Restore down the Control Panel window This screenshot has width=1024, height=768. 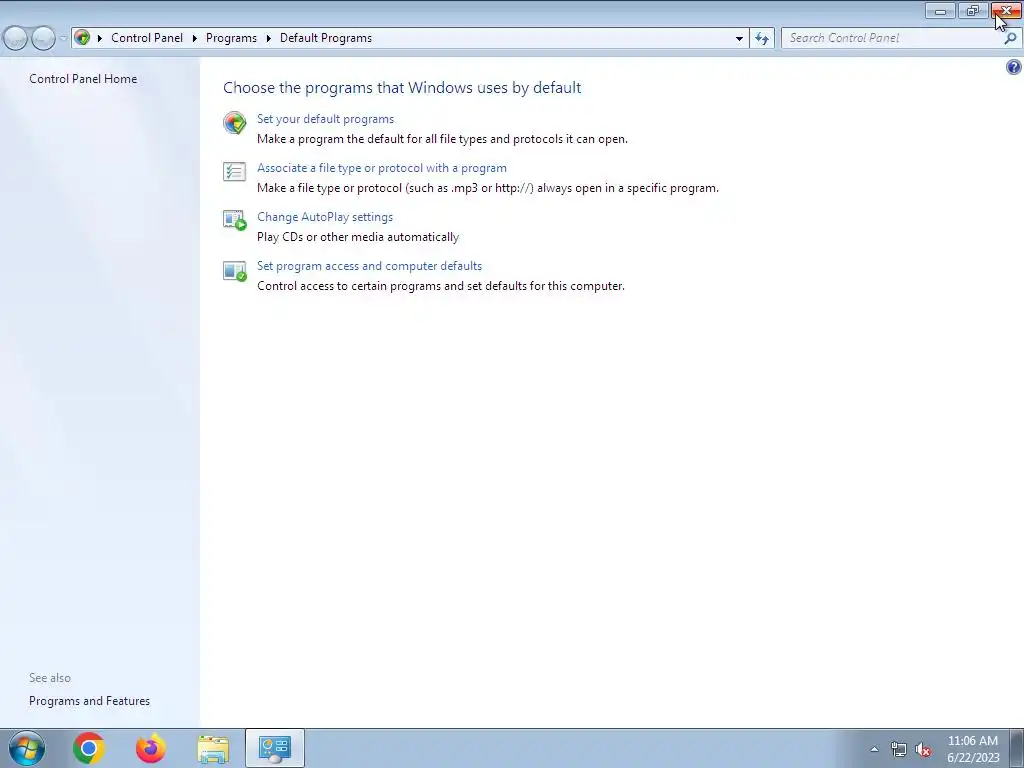[x=973, y=10]
